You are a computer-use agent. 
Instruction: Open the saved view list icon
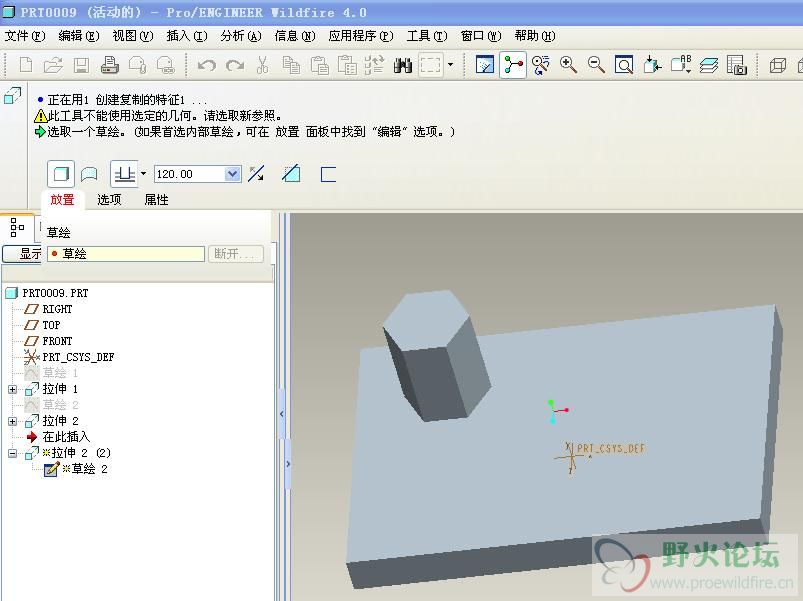(681, 65)
